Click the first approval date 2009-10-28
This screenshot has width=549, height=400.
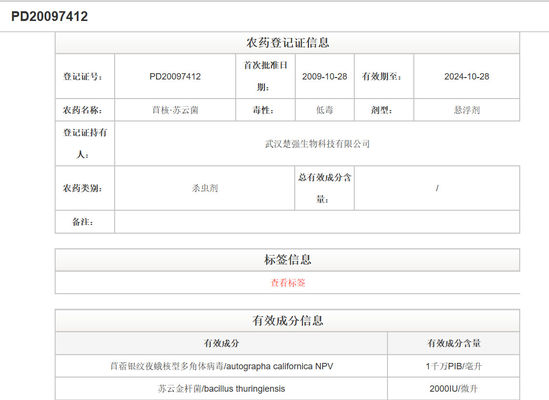(325, 76)
